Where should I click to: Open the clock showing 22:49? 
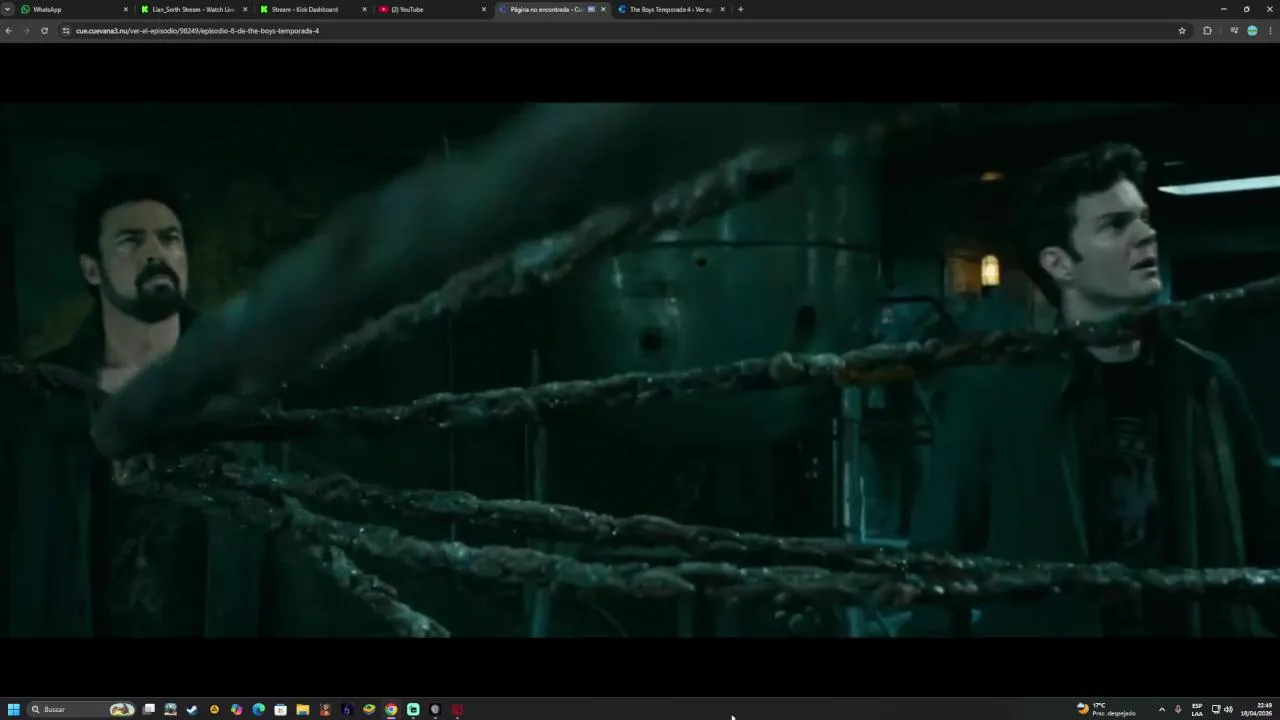[1257, 709]
